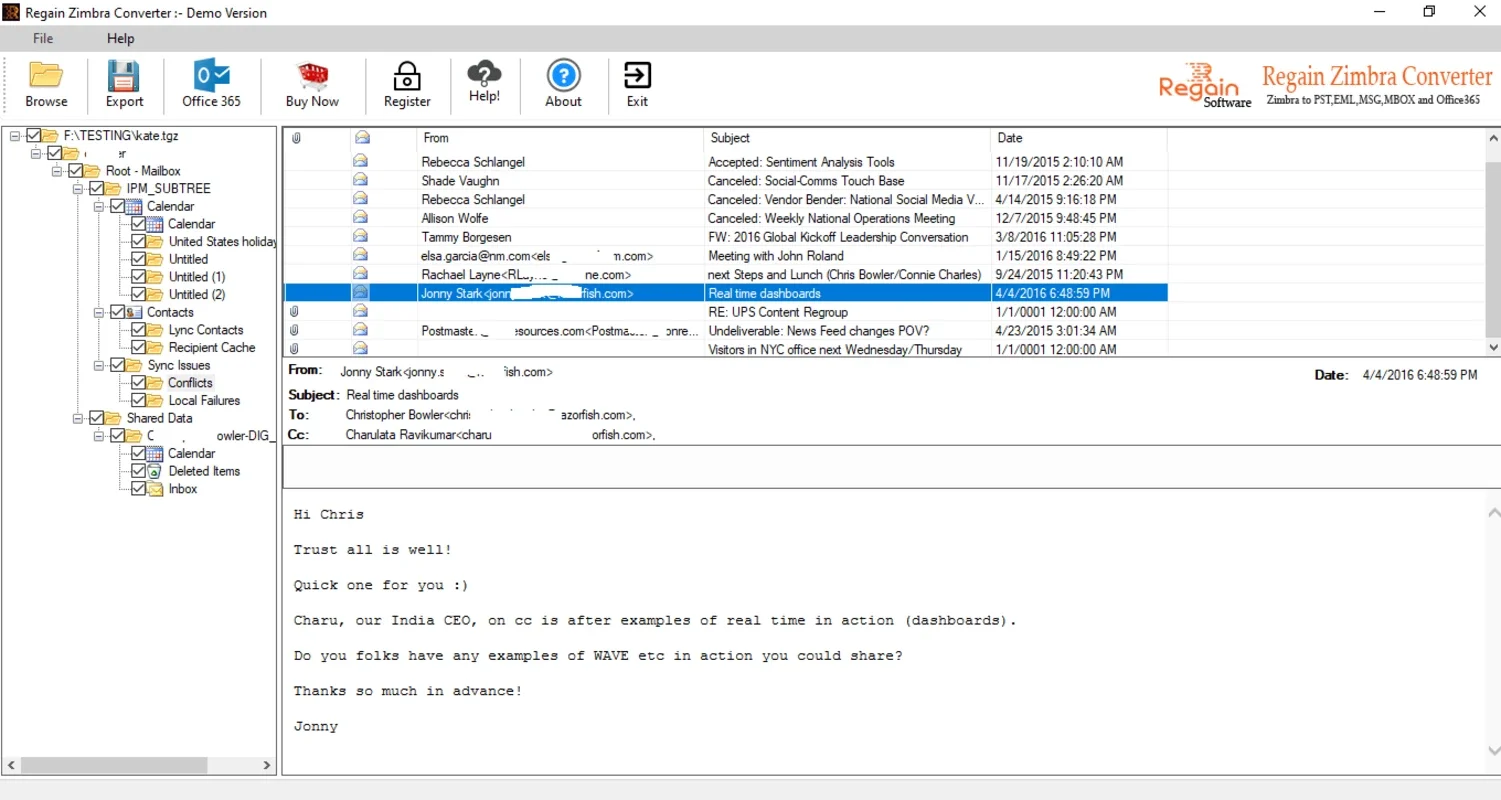1501x800 pixels.
Task: Uncheck the Deleted Items checkbox
Action: (x=139, y=471)
